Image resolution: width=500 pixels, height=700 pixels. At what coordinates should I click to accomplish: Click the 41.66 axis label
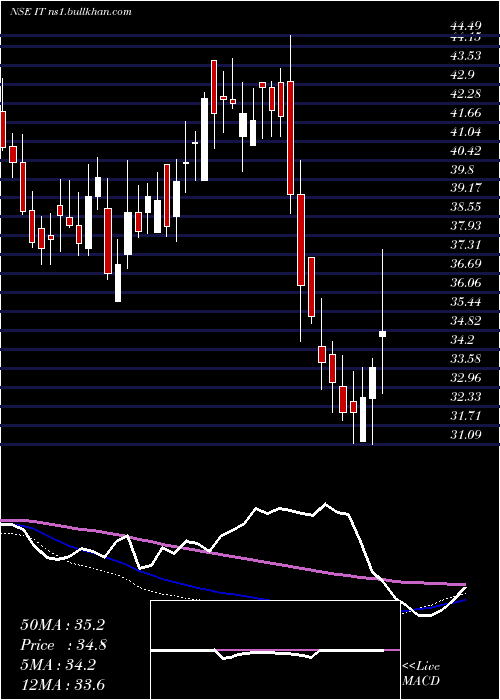(467, 113)
